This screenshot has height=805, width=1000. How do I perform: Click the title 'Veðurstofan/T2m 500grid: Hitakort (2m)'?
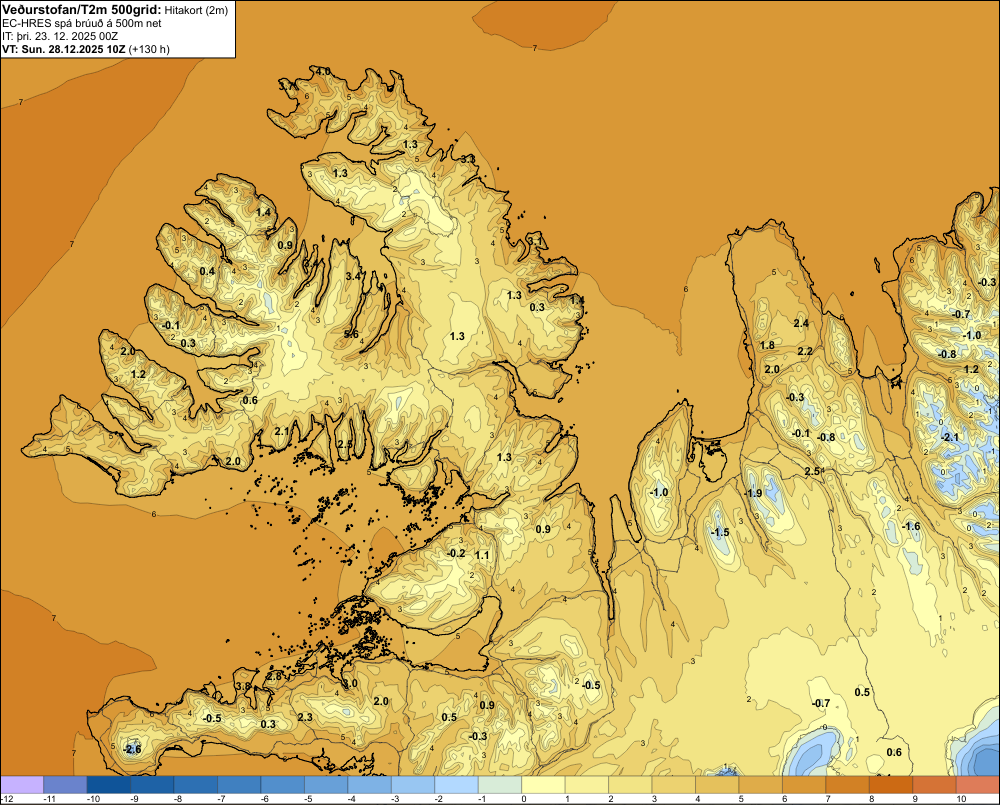point(115,10)
